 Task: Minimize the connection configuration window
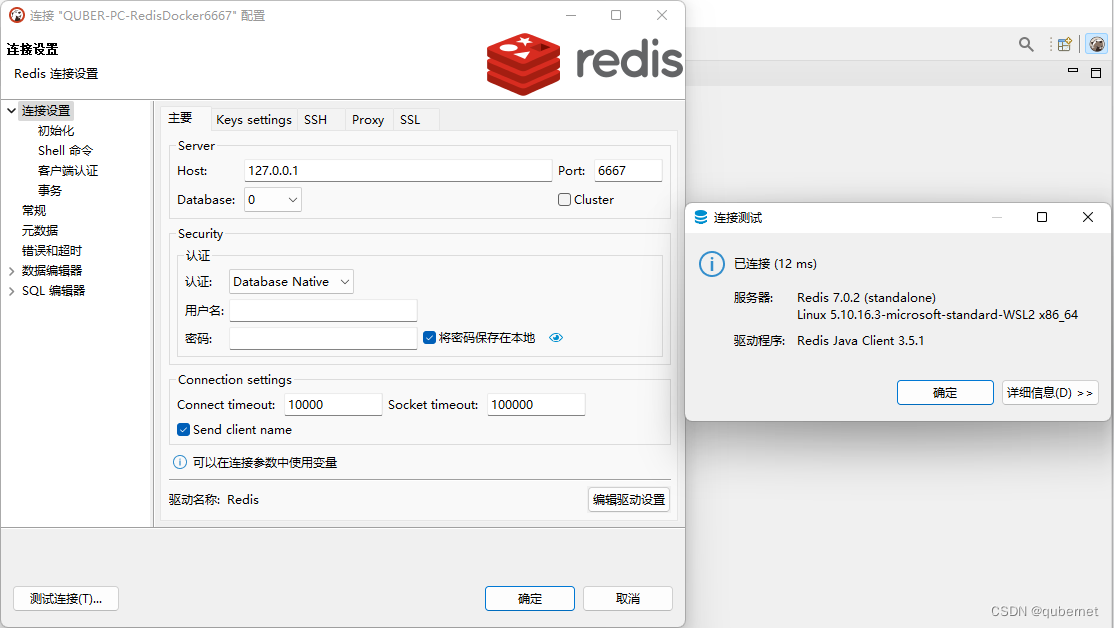coord(570,15)
